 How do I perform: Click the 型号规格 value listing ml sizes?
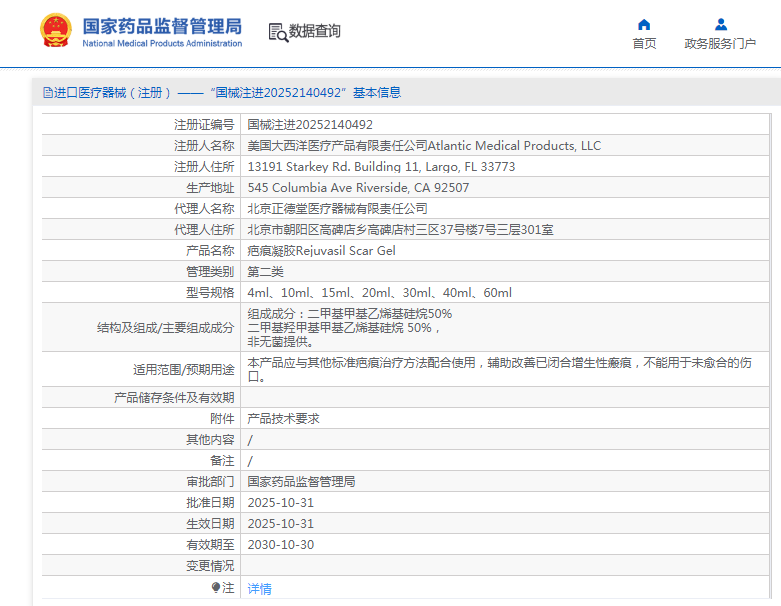tap(379, 293)
